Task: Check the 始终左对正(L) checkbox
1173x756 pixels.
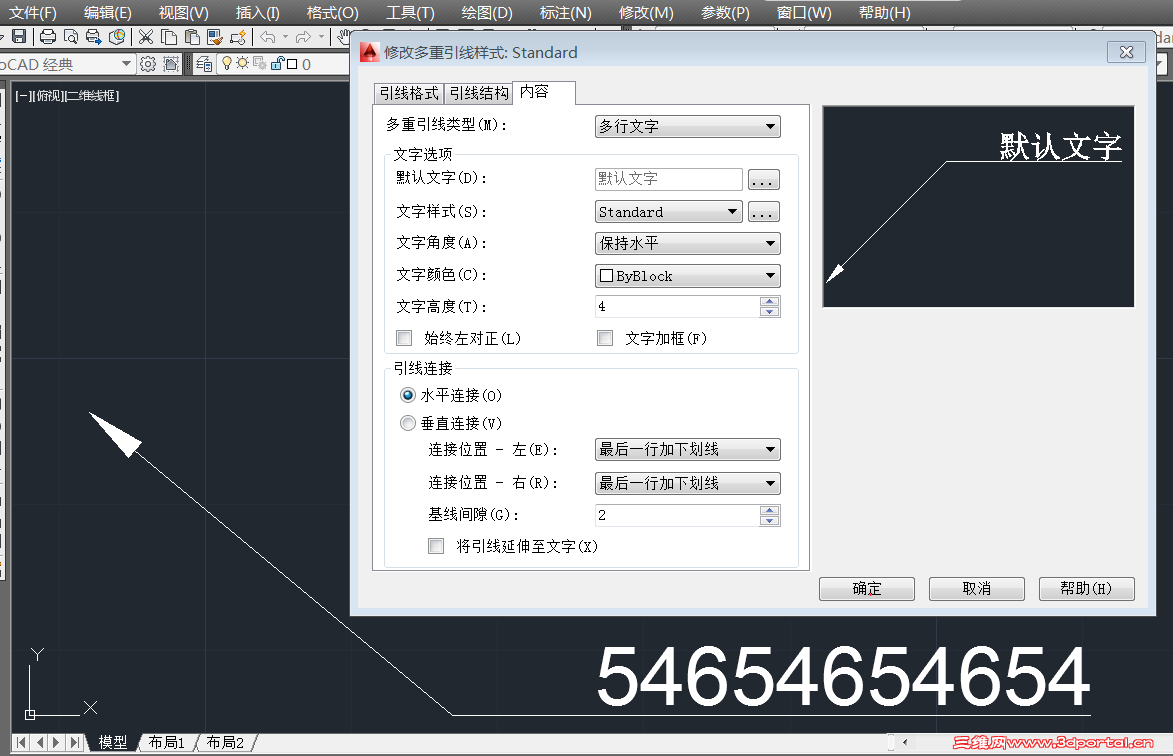Action: [405, 339]
